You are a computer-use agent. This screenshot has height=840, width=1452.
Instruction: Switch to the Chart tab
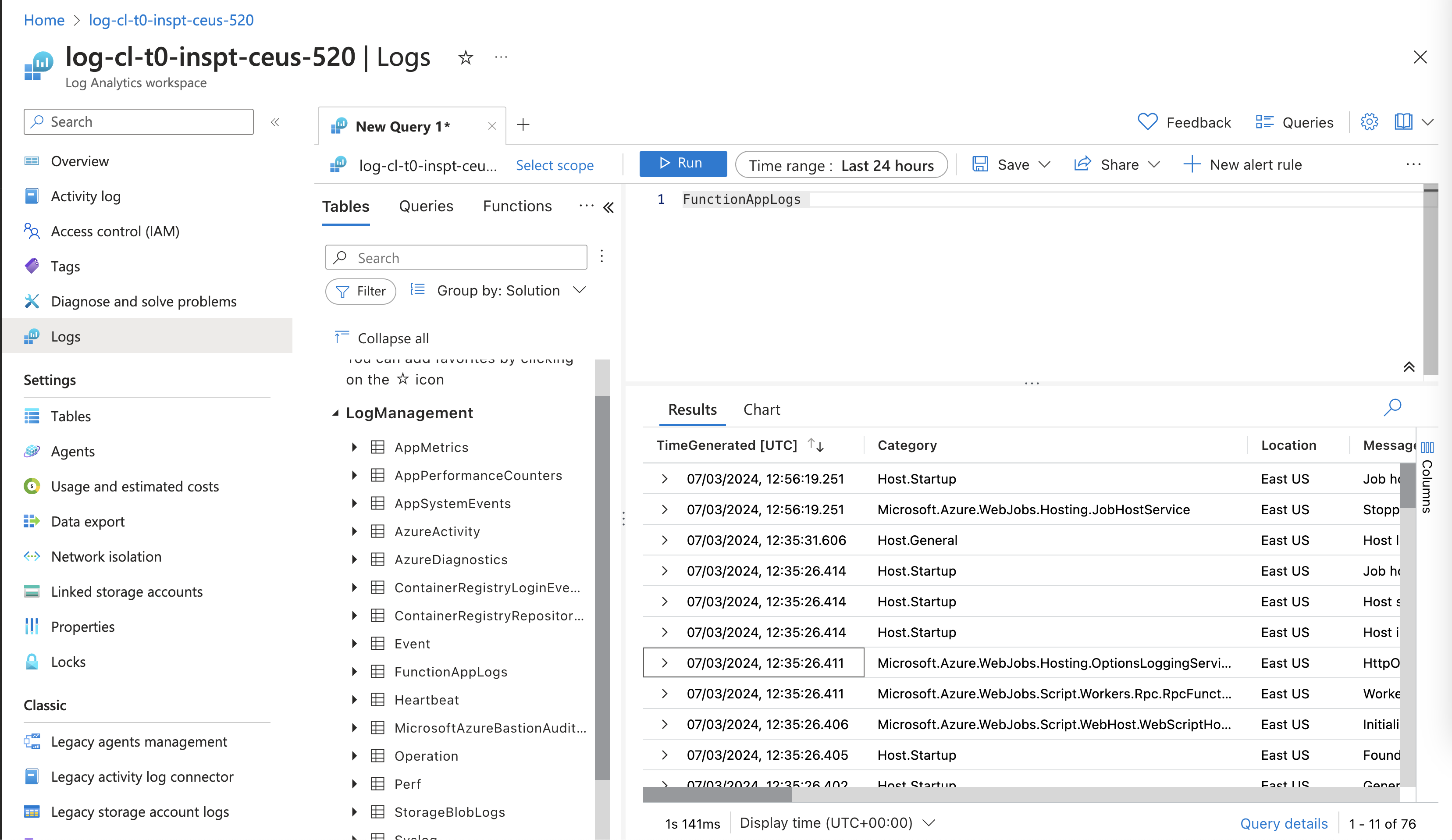tap(761, 409)
